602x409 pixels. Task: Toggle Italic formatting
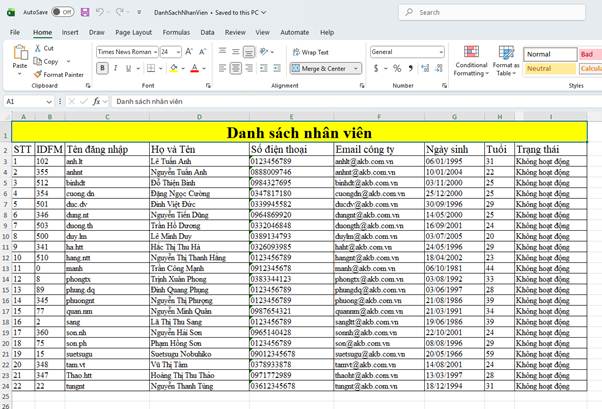[115, 69]
